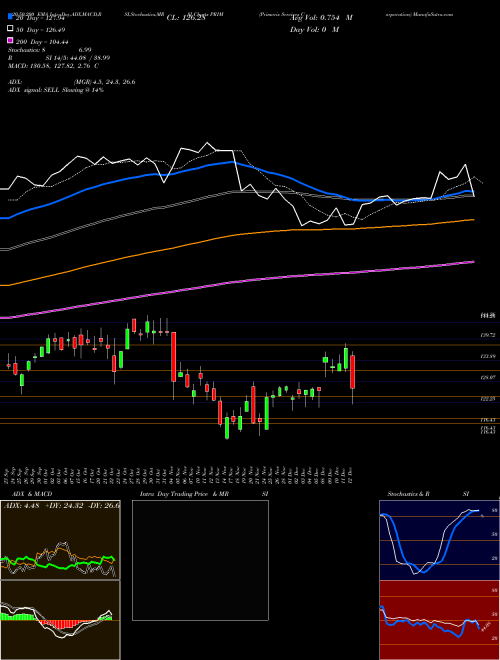
Task: Open the empty intraday trading price panel
Action: (x=200, y=560)
